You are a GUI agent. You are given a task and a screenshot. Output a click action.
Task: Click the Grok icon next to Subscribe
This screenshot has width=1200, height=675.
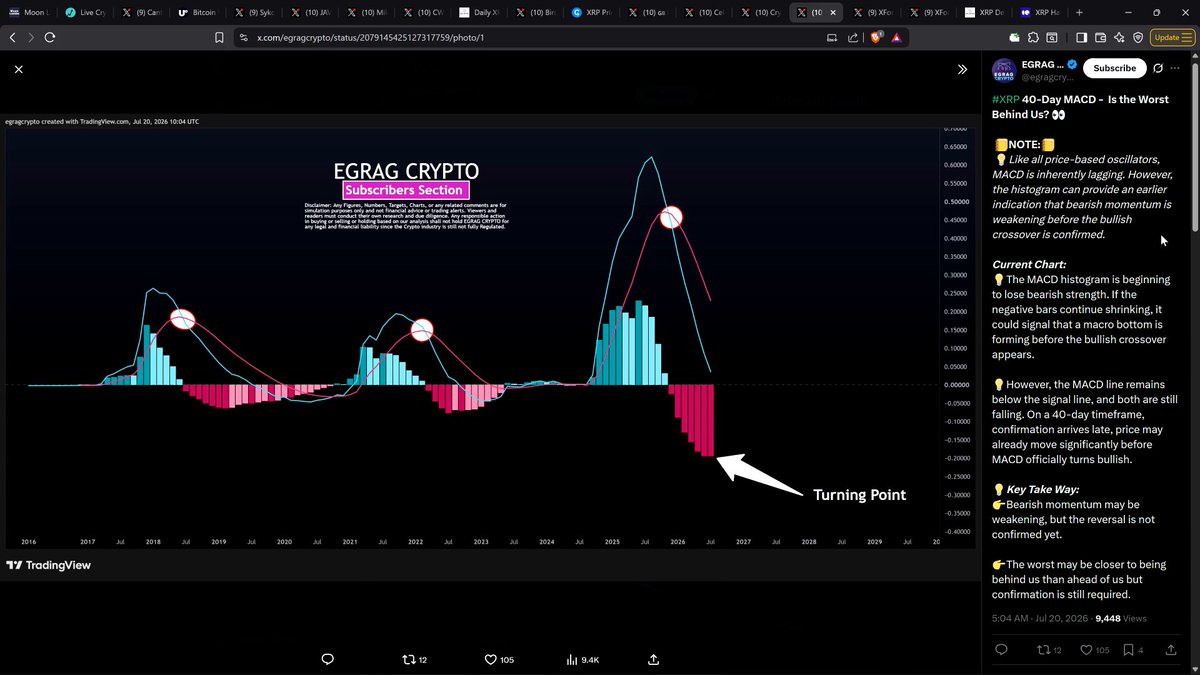pos(1158,68)
